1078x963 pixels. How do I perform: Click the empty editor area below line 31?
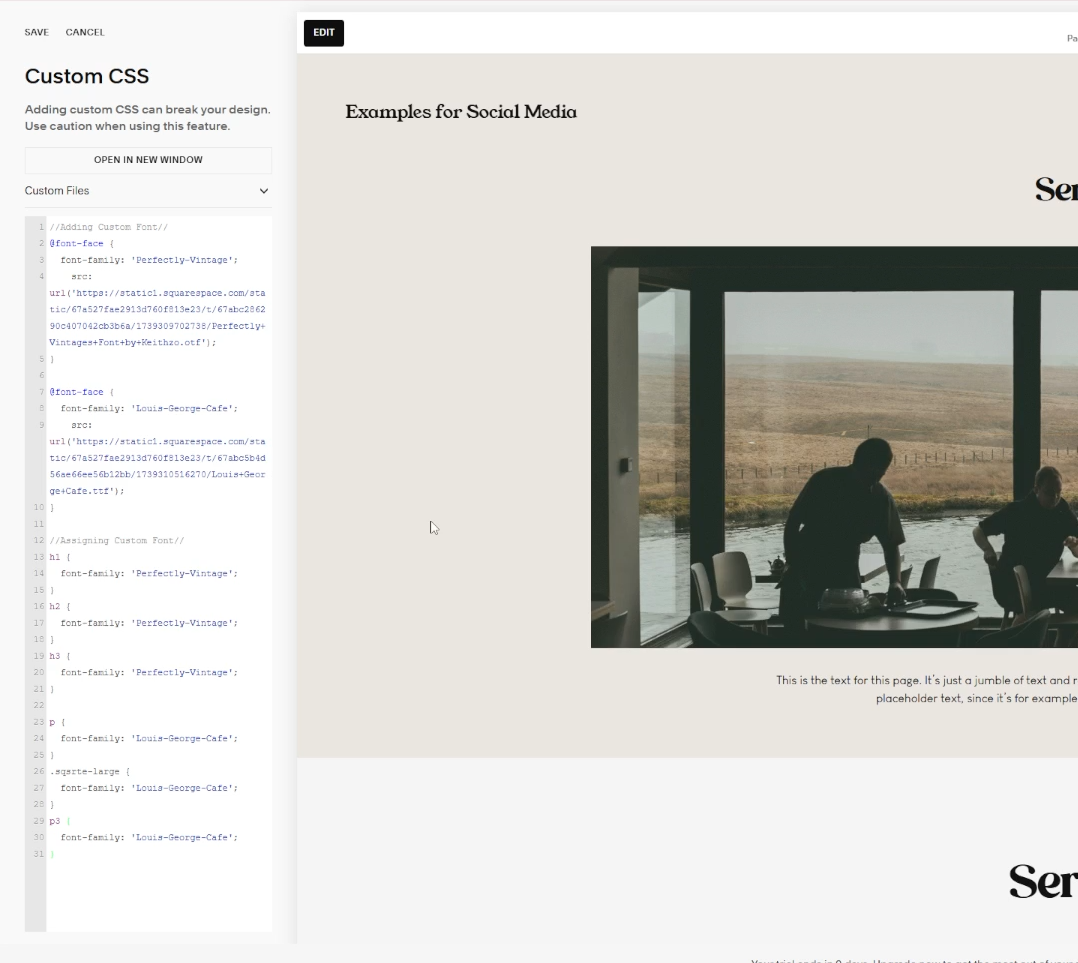tap(160, 897)
